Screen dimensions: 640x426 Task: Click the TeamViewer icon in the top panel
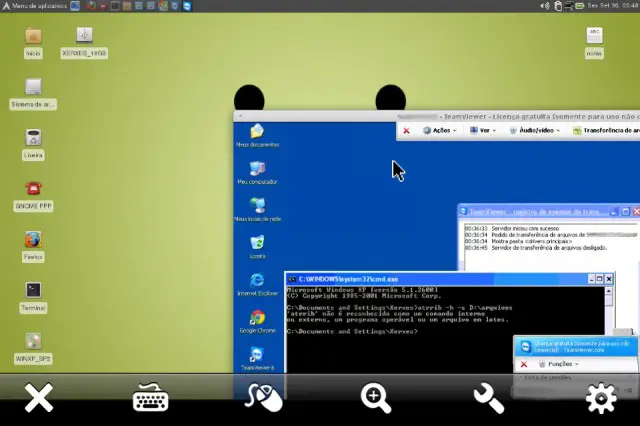coord(187,6)
